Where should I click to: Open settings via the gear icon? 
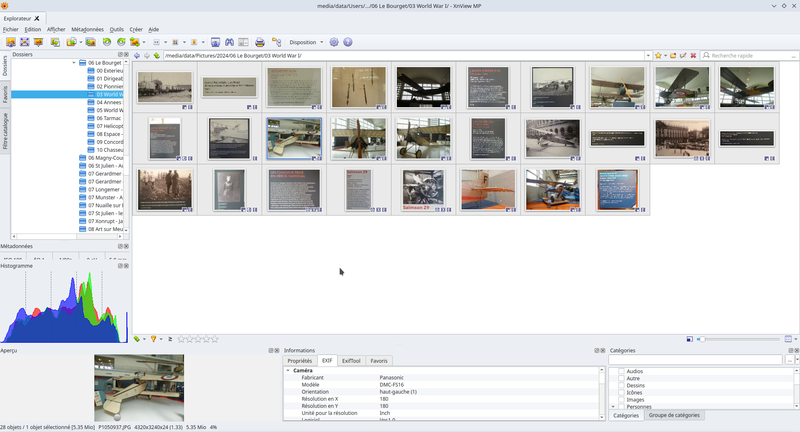pos(334,43)
